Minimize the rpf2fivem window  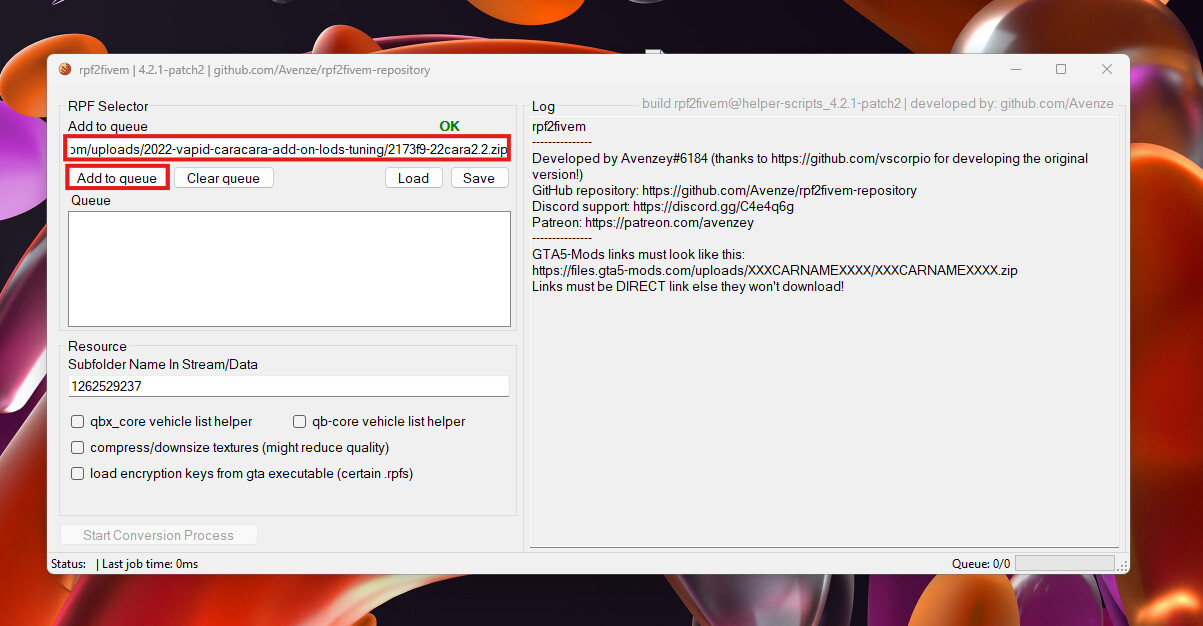tap(1015, 69)
